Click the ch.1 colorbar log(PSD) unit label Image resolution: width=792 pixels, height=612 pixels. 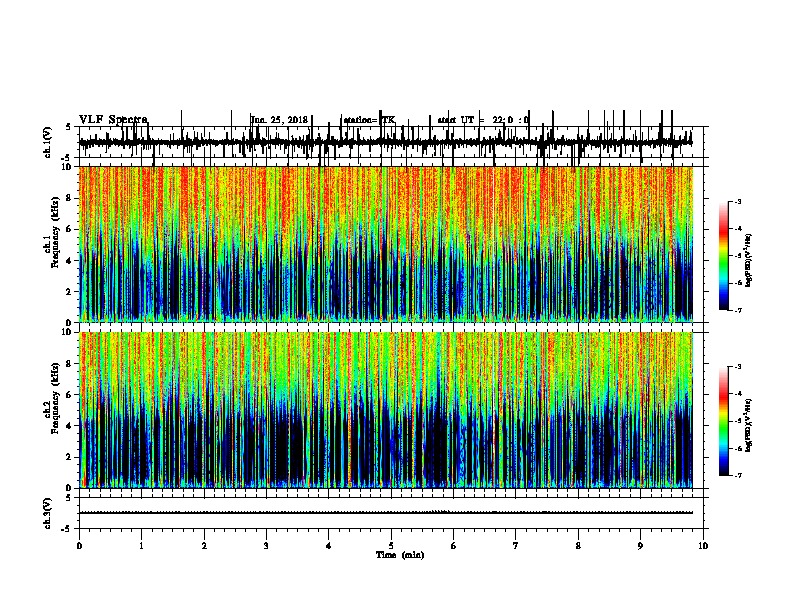pos(748,260)
